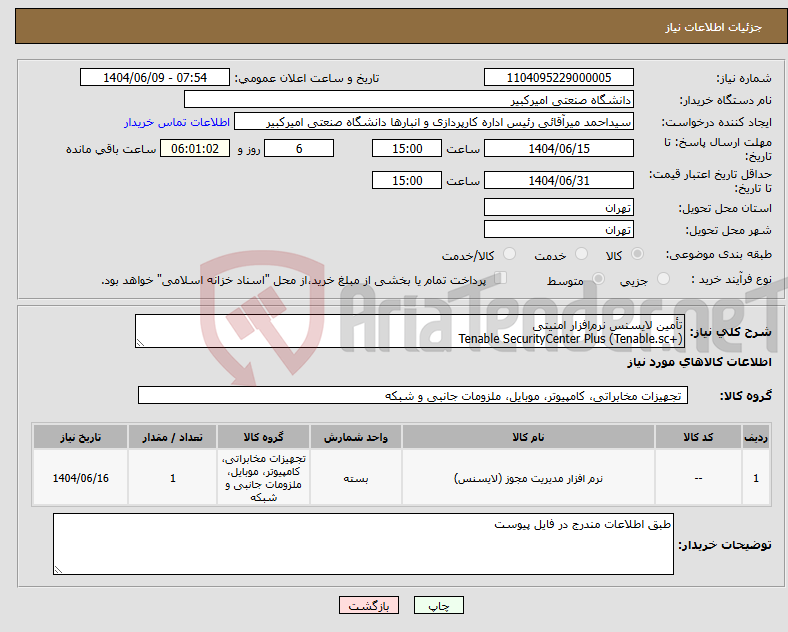788x632 pixels.
Task: Click the response deadline hour field 15:00
Action: (407, 149)
